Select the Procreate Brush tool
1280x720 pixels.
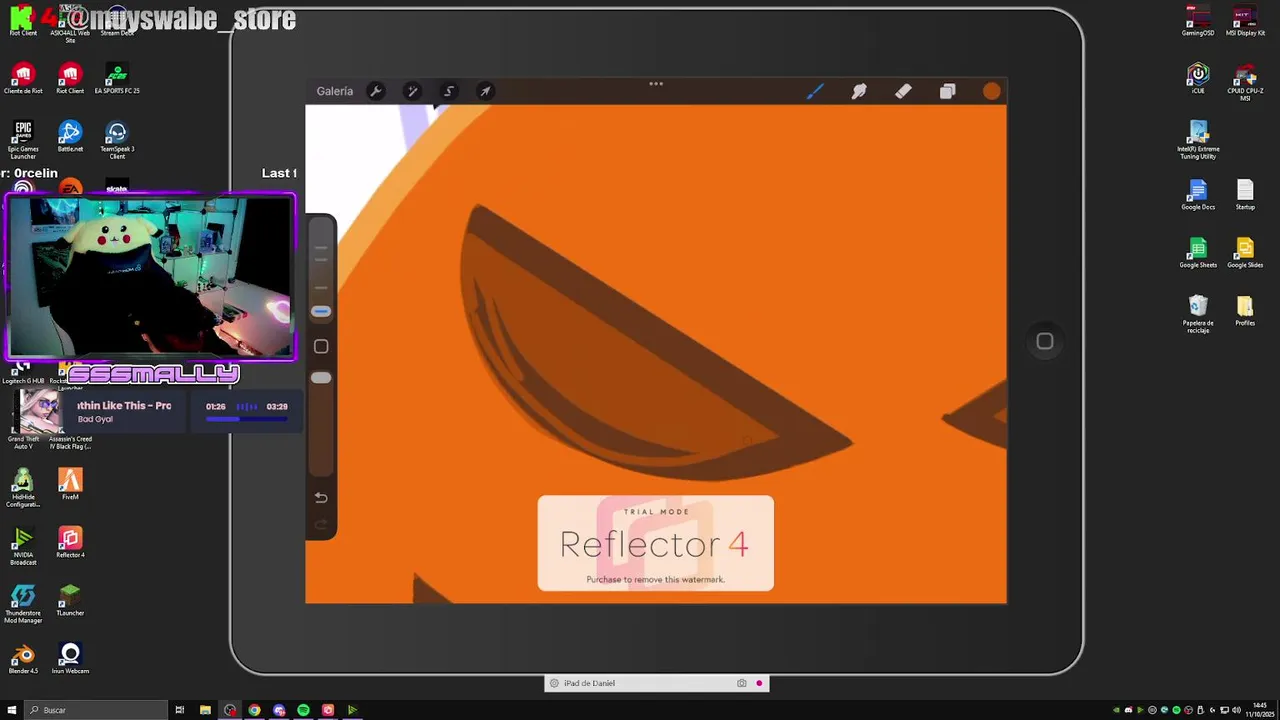[815, 91]
